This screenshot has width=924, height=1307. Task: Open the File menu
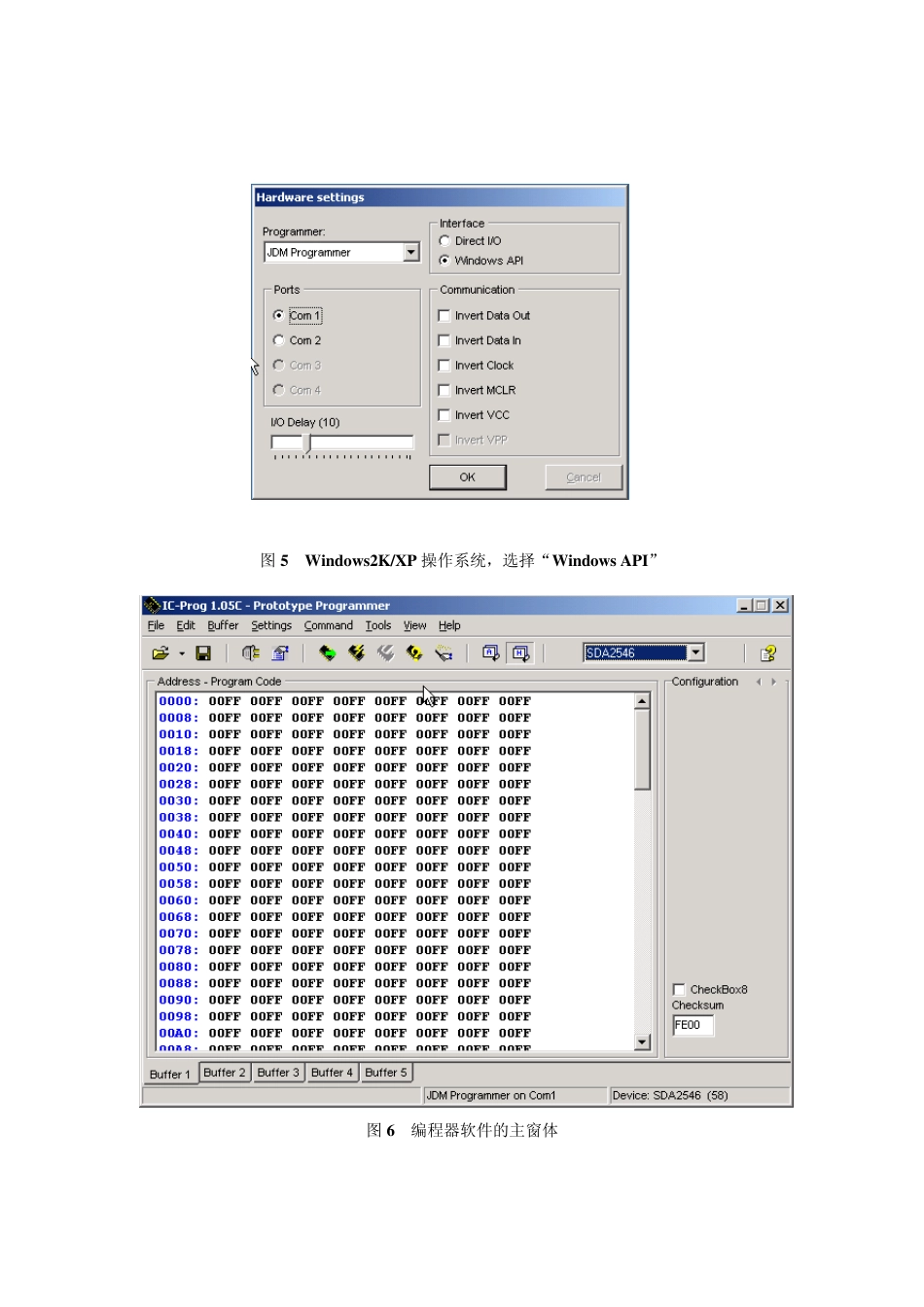click(x=156, y=625)
